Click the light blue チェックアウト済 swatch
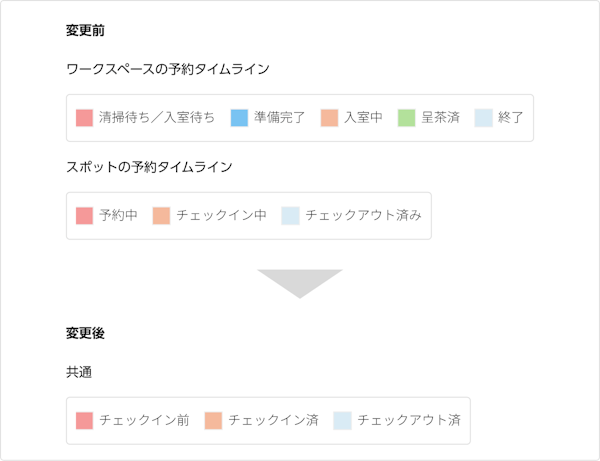 342,421
